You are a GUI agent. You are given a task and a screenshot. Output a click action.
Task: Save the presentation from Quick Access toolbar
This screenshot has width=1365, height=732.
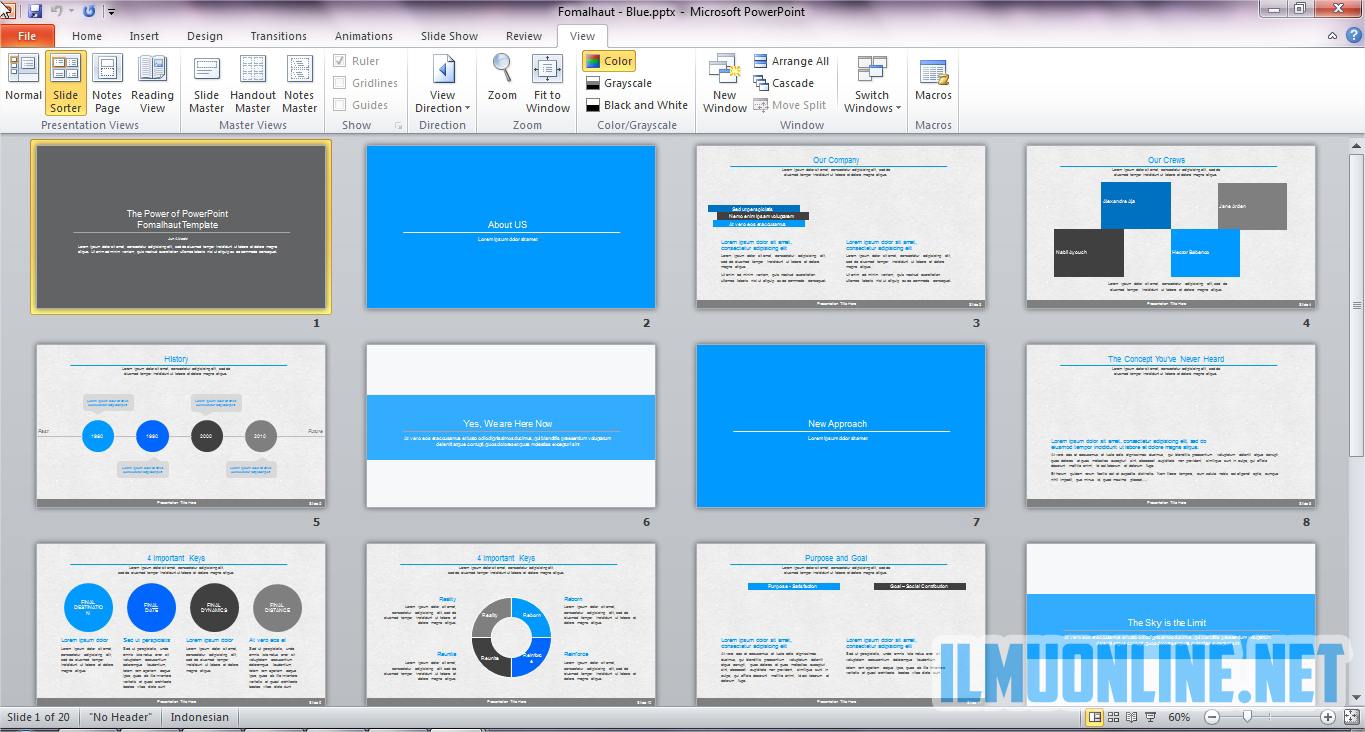[35, 11]
